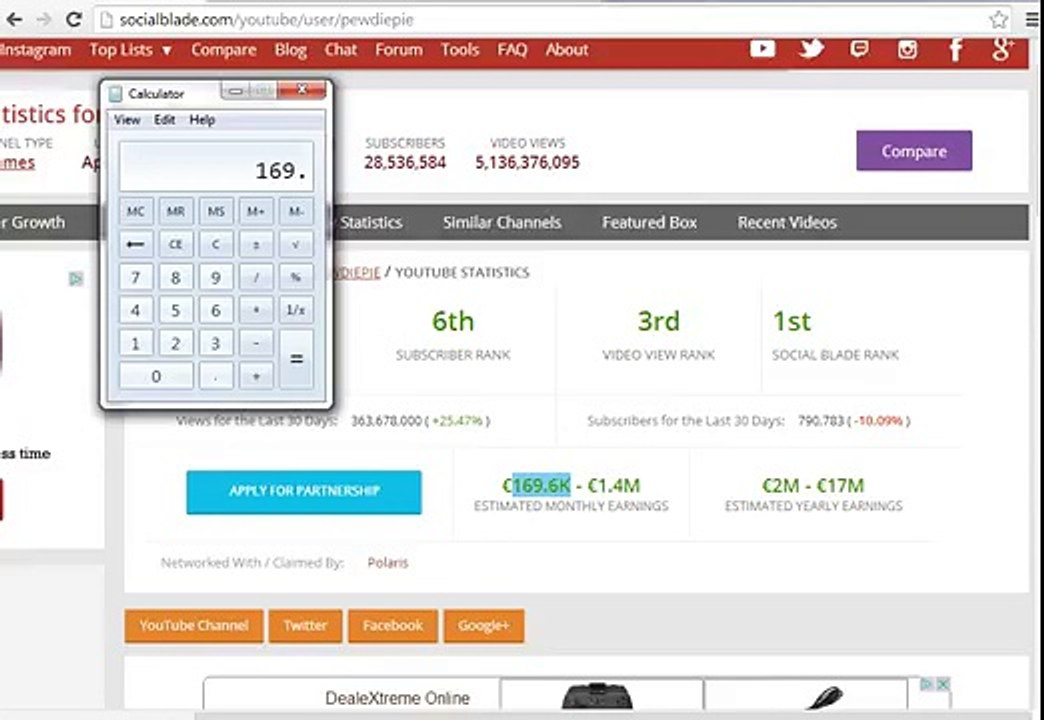Click the address bar URL field
The height and width of the screenshot is (720, 1044).
(553, 20)
